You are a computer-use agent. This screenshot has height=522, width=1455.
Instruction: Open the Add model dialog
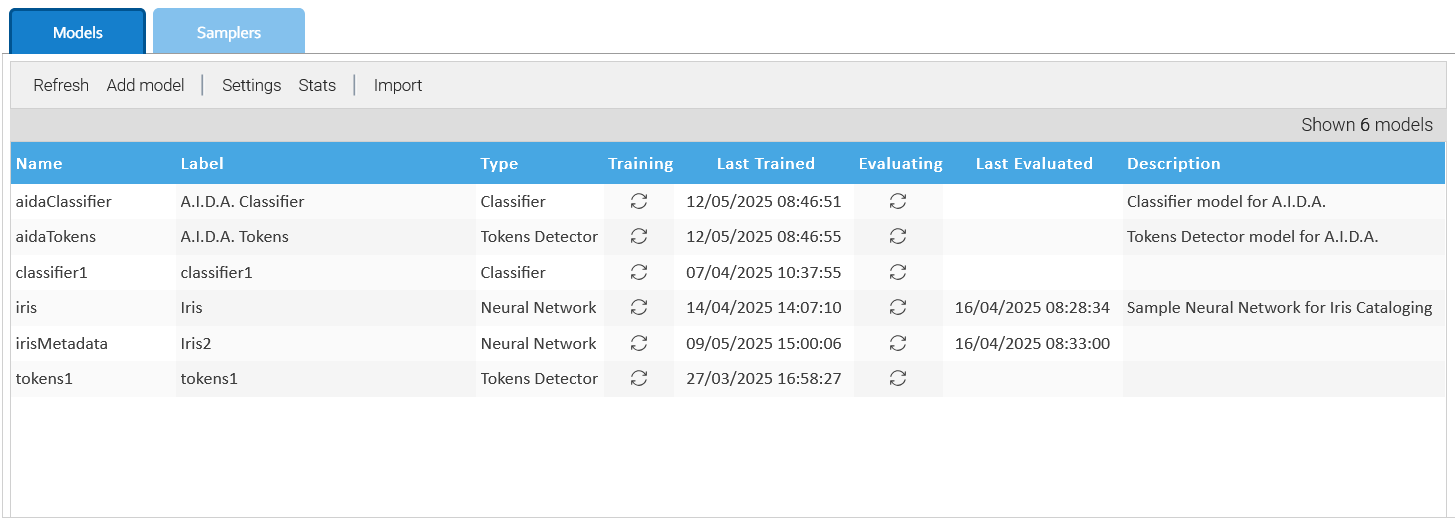coord(146,85)
